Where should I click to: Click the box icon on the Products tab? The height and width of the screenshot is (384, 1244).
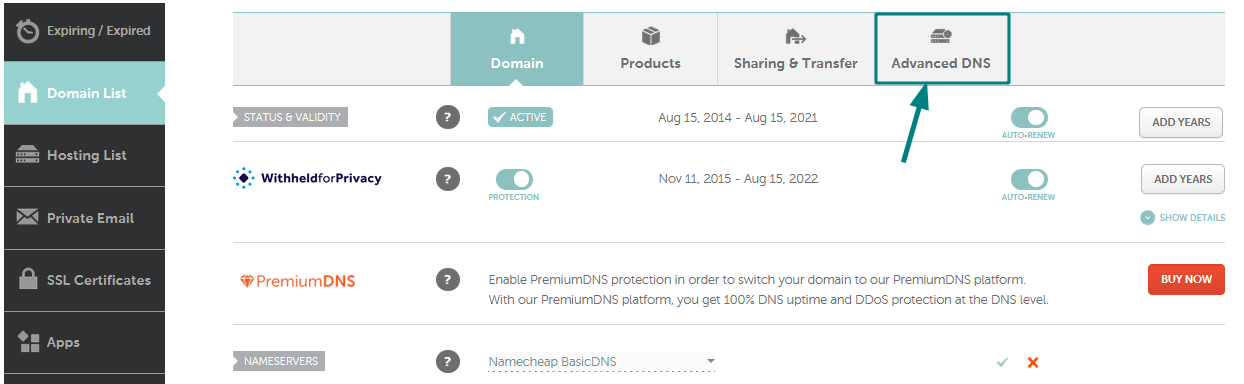pyautogui.click(x=651, y=37)
